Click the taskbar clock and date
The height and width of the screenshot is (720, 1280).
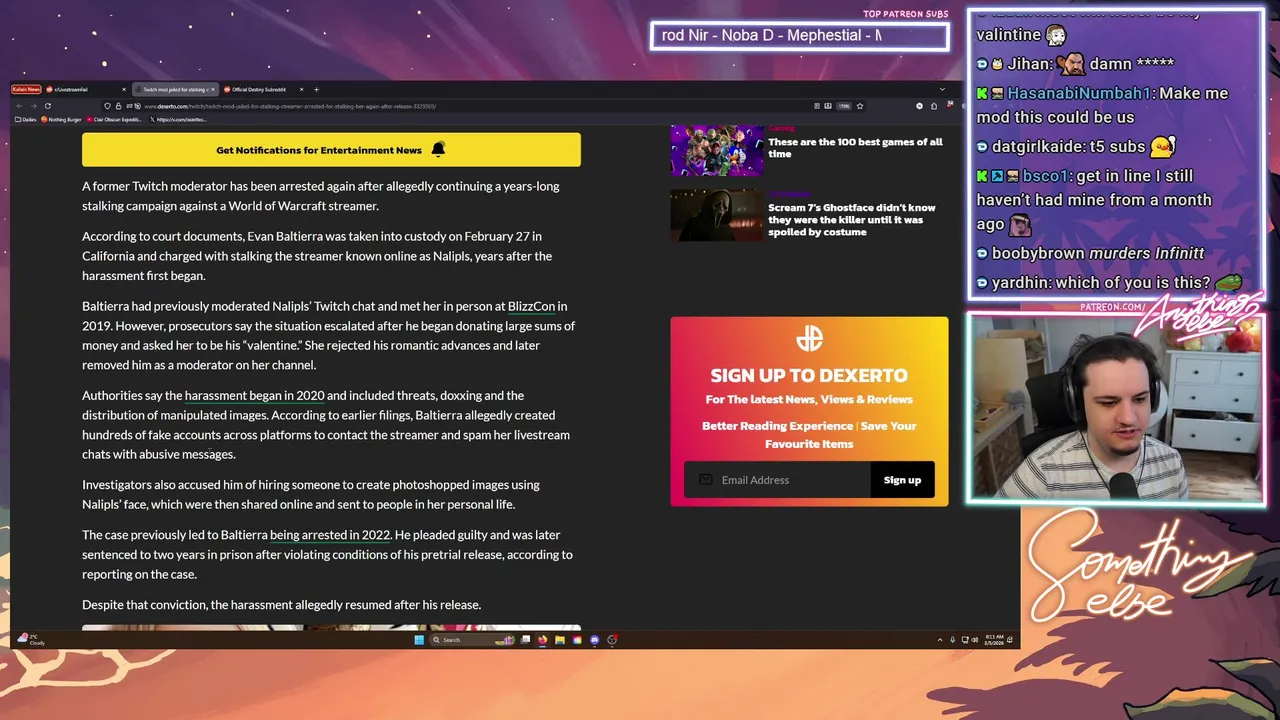pos(994,639)
